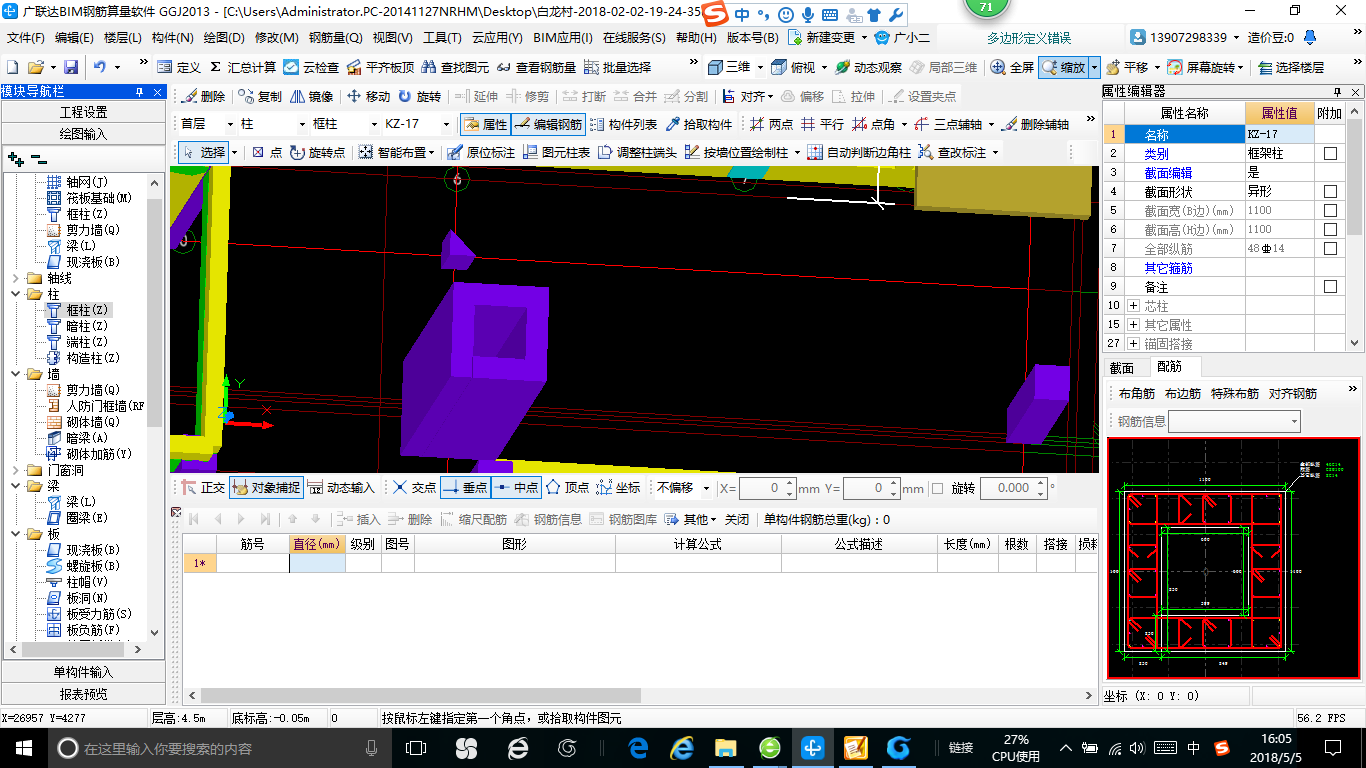Expand the 其它属性 property group
Screen dimensions: 1366x768
pos(1133,325)
